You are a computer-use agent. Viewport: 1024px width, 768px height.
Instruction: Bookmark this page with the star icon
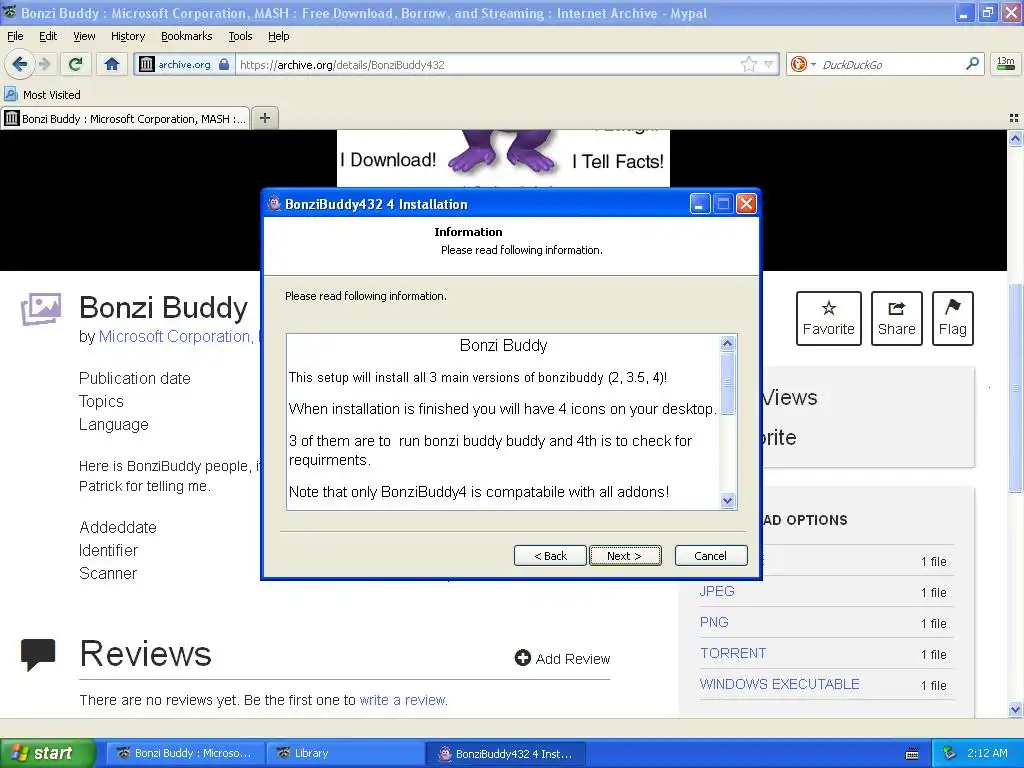coord(748,64)
